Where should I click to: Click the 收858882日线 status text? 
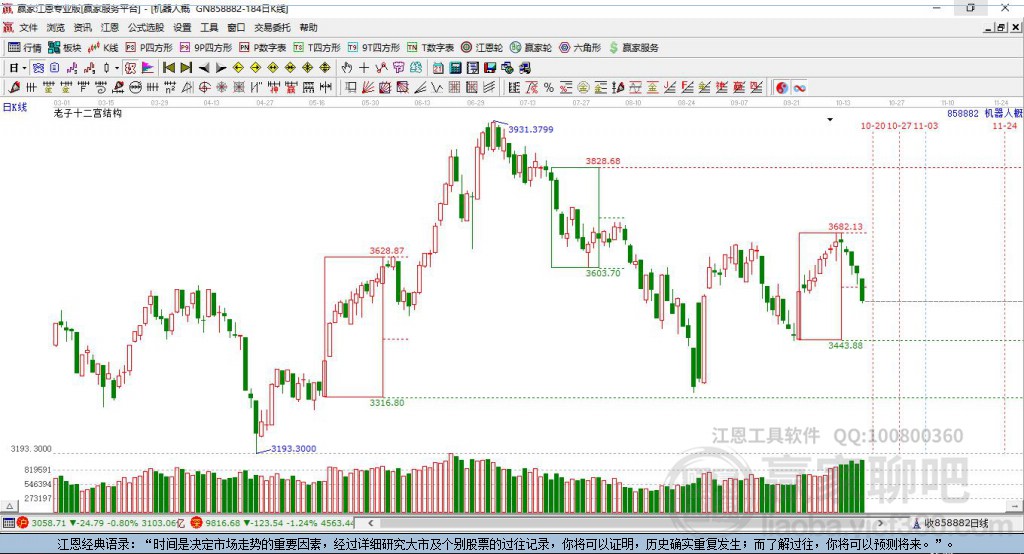956,523
